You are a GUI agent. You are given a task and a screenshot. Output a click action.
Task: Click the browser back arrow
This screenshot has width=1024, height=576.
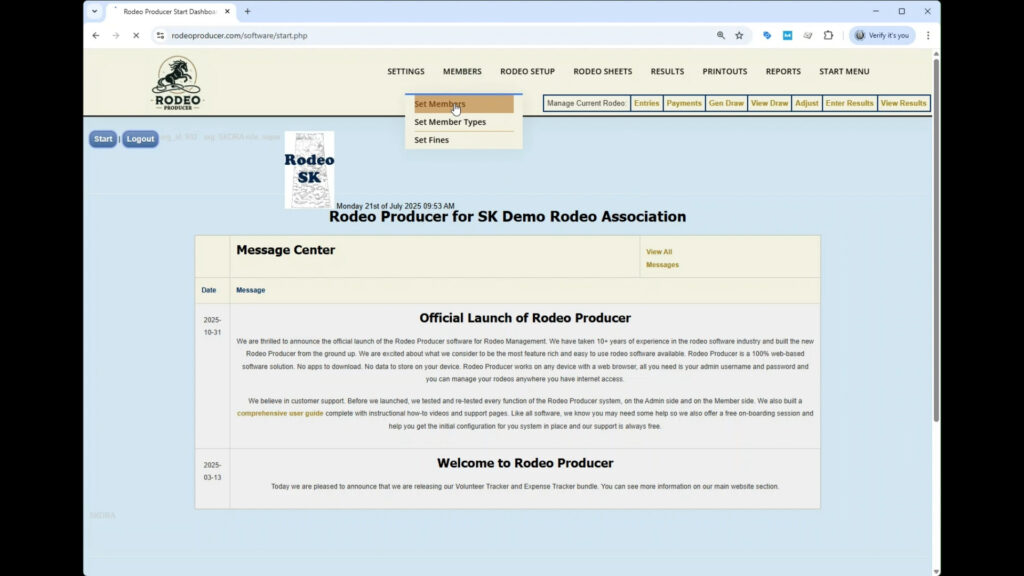95,35
